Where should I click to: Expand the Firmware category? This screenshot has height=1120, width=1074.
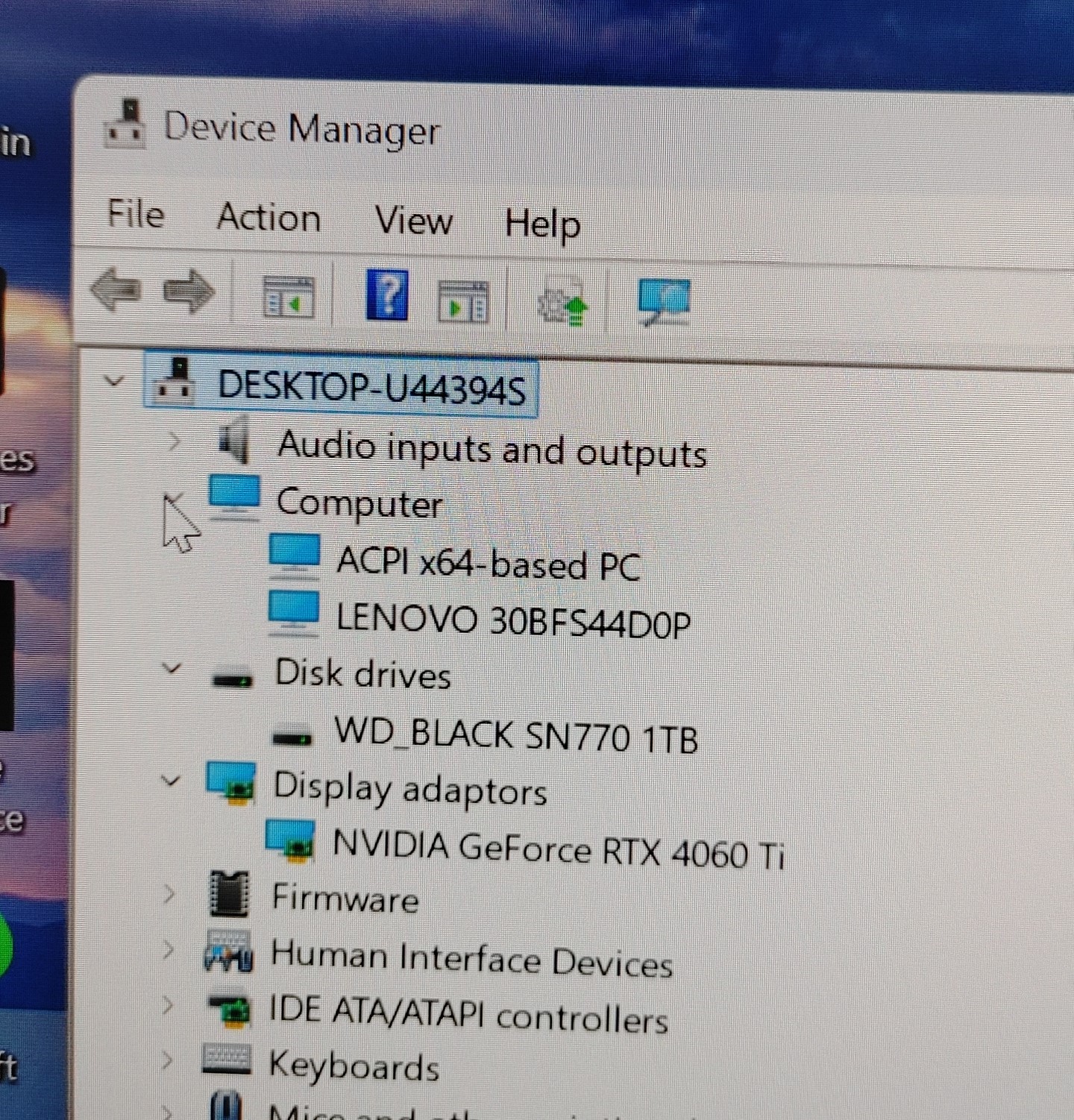(169, 893)
